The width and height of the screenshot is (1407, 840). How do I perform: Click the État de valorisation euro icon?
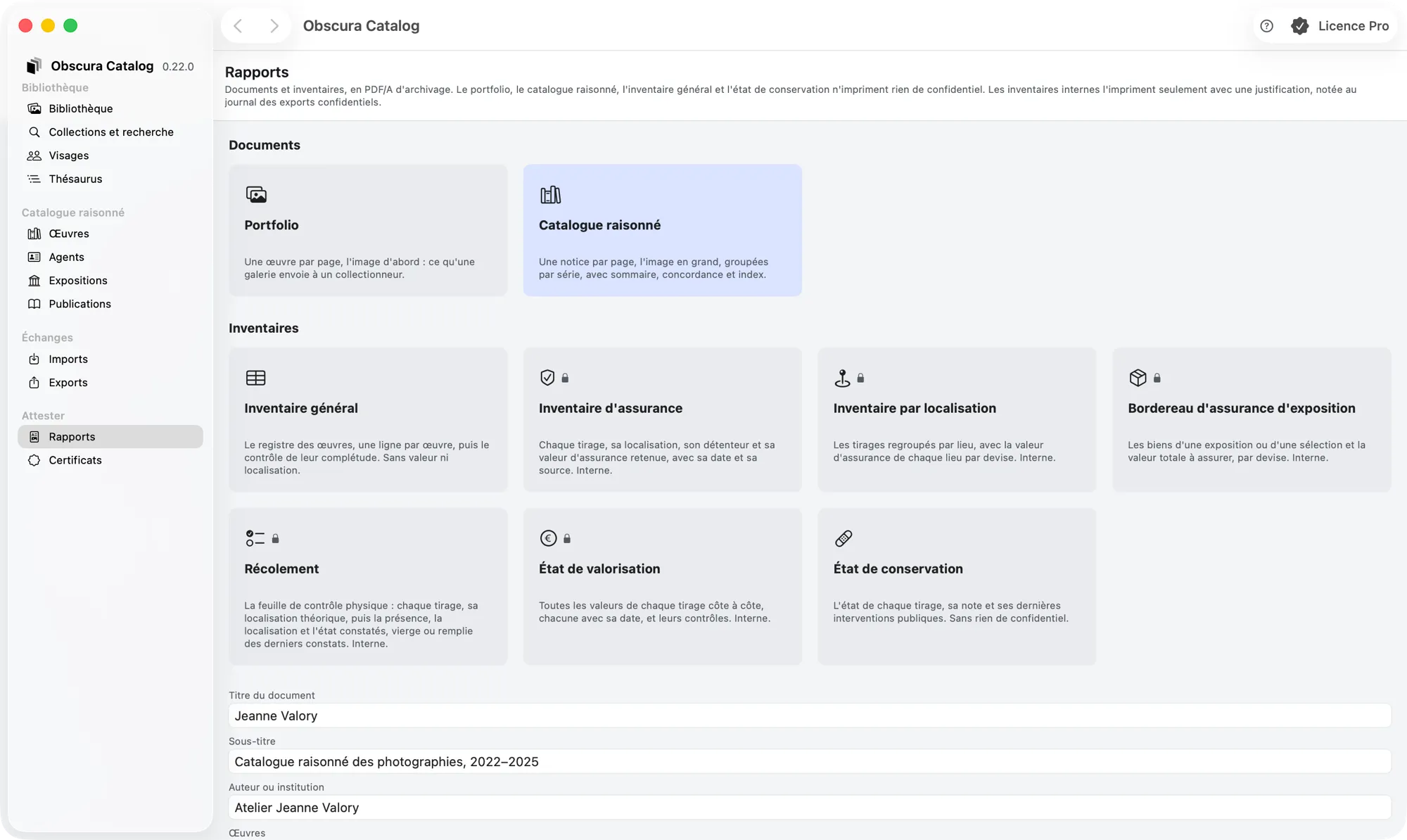point(548,538)
